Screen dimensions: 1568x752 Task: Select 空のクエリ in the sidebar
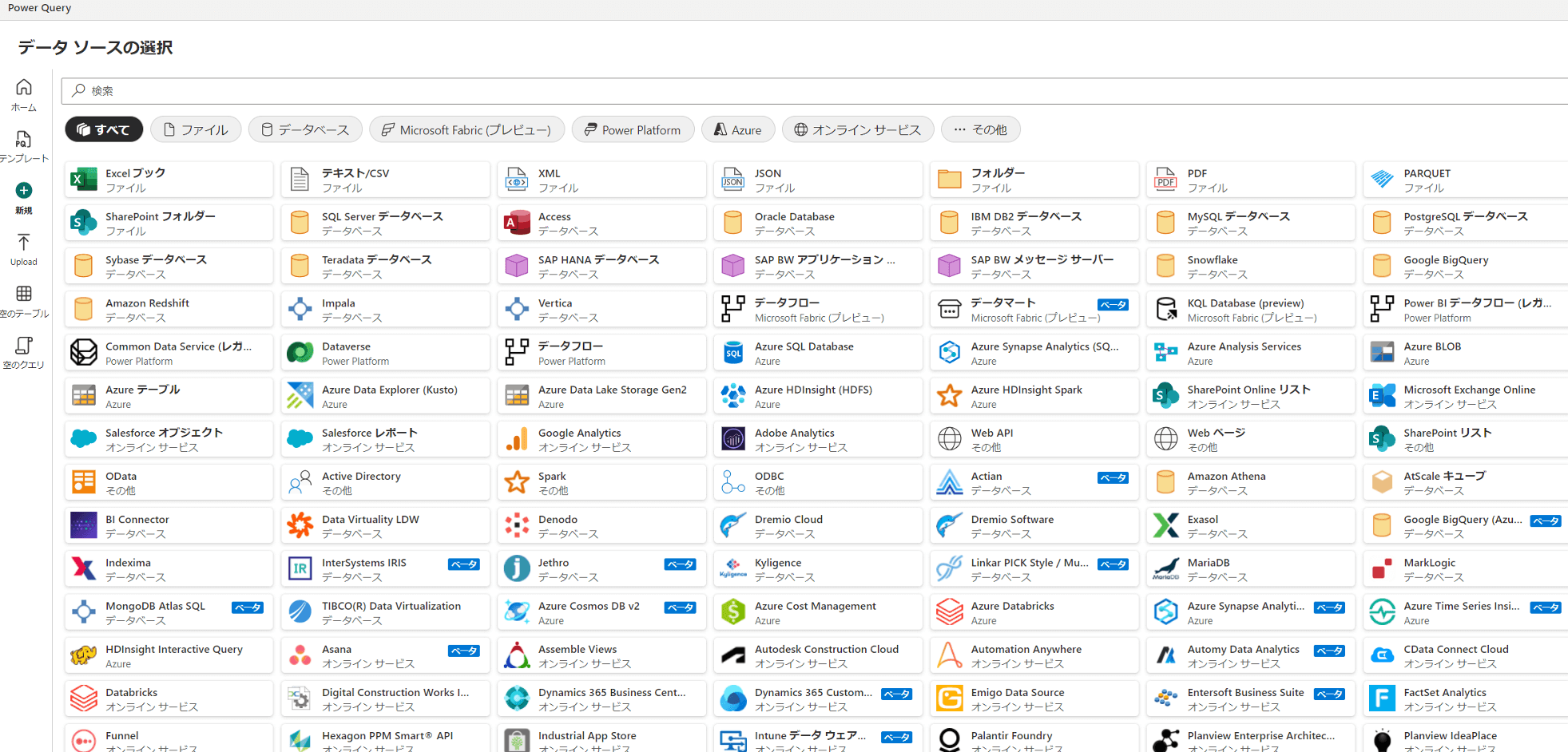[24, 354]
